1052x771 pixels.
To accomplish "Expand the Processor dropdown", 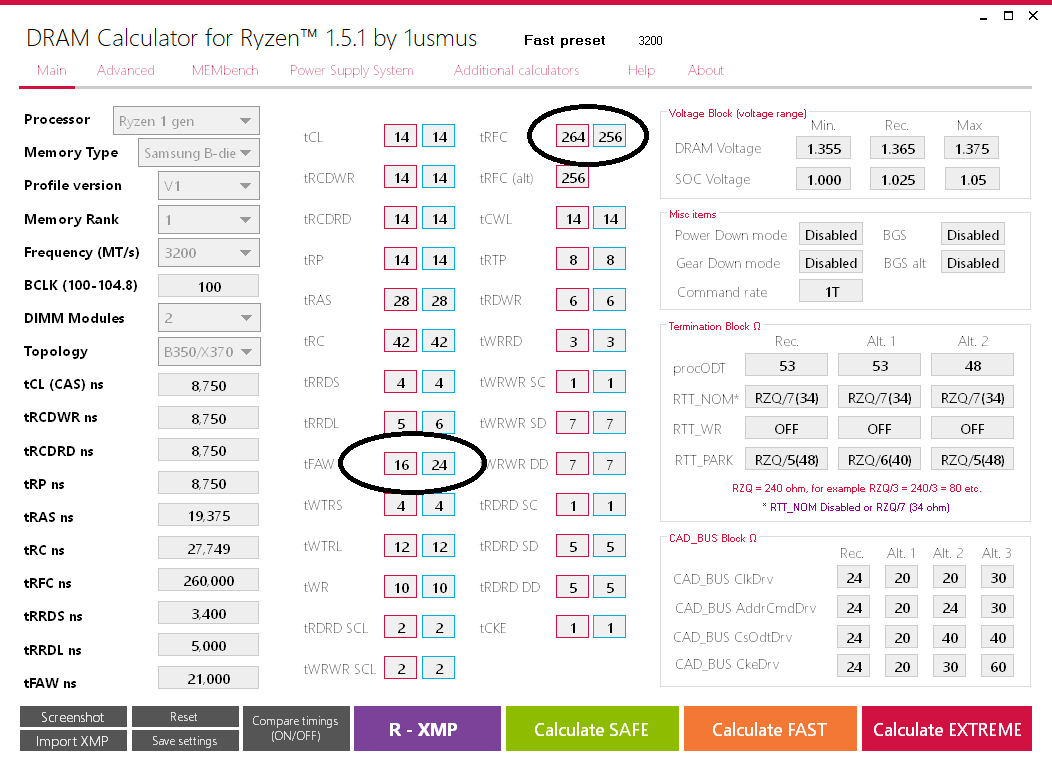I will [x=187, y=121].
